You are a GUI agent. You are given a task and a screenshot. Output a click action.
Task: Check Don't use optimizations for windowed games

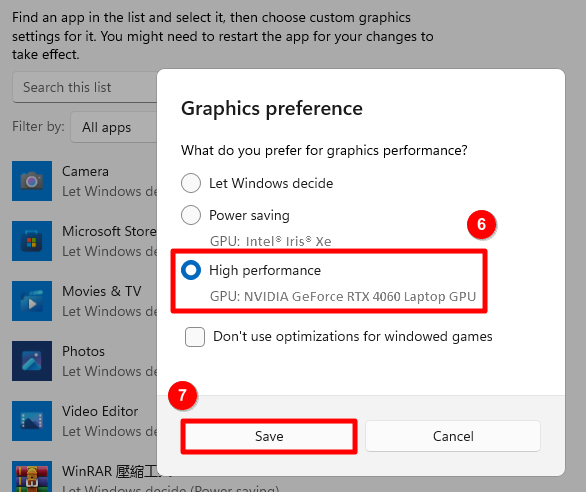[195, 337]
